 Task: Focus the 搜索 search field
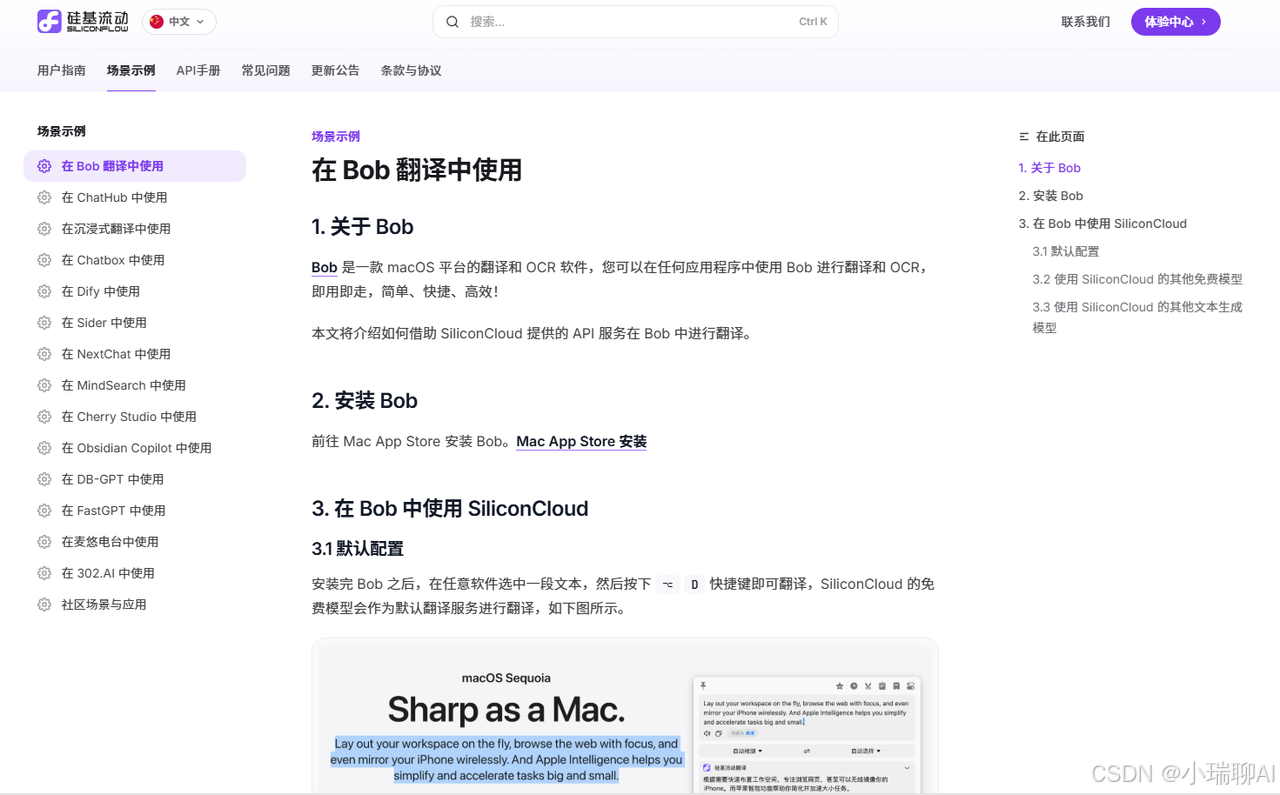pyautogui.click(x=635, y=22)
